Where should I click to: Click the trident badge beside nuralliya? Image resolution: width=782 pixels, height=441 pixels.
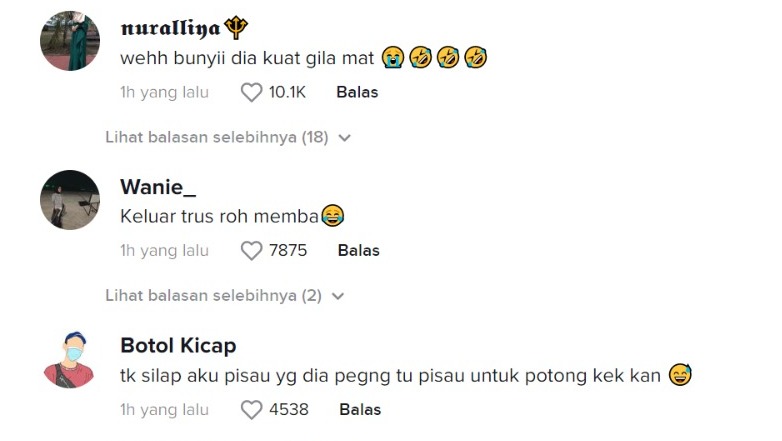(238, 28)
